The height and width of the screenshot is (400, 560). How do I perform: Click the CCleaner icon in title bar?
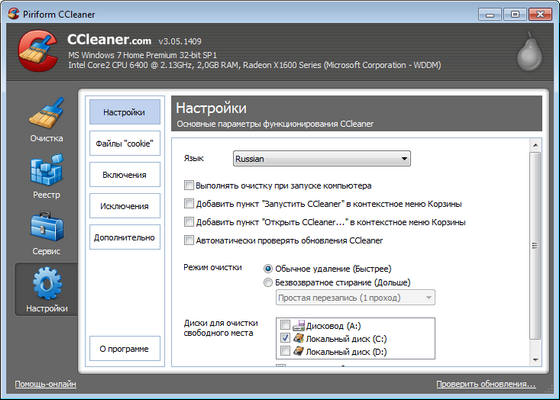coord(14,14)
